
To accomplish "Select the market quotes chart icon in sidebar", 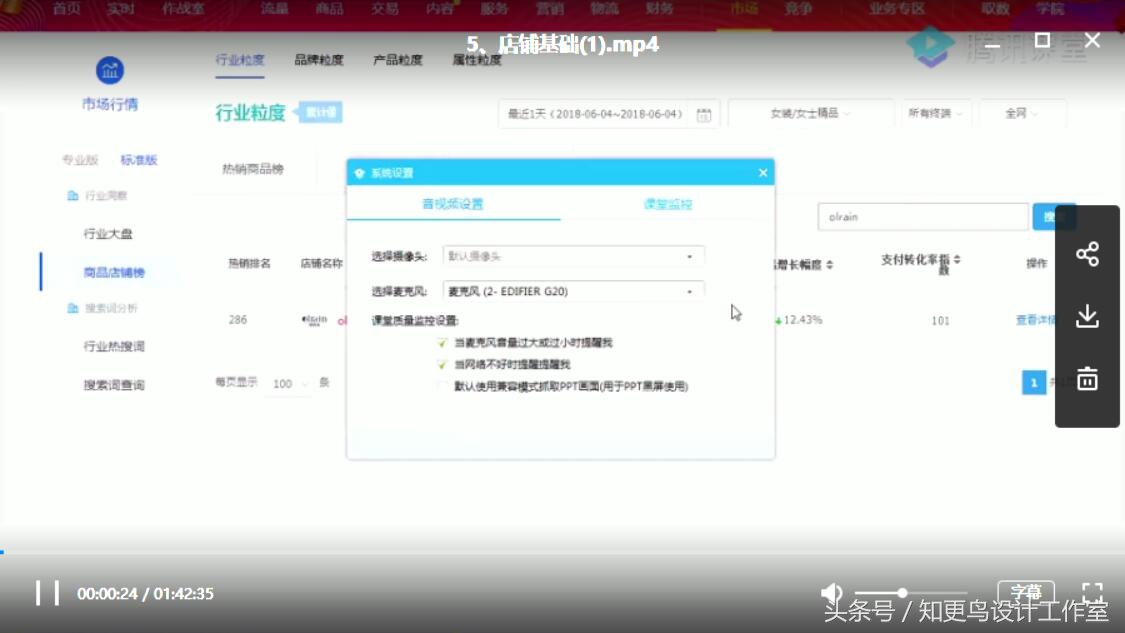I will coord(110,72).
